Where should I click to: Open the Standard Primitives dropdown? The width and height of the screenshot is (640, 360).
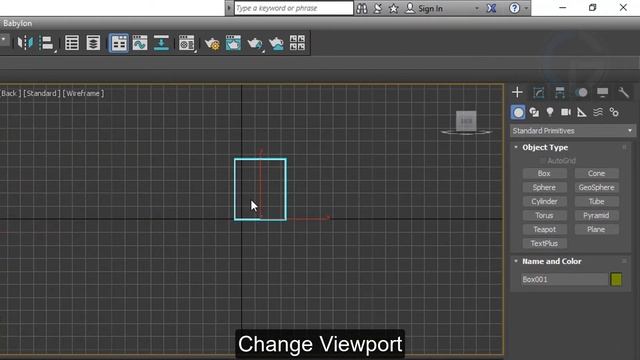coord(573,131)
